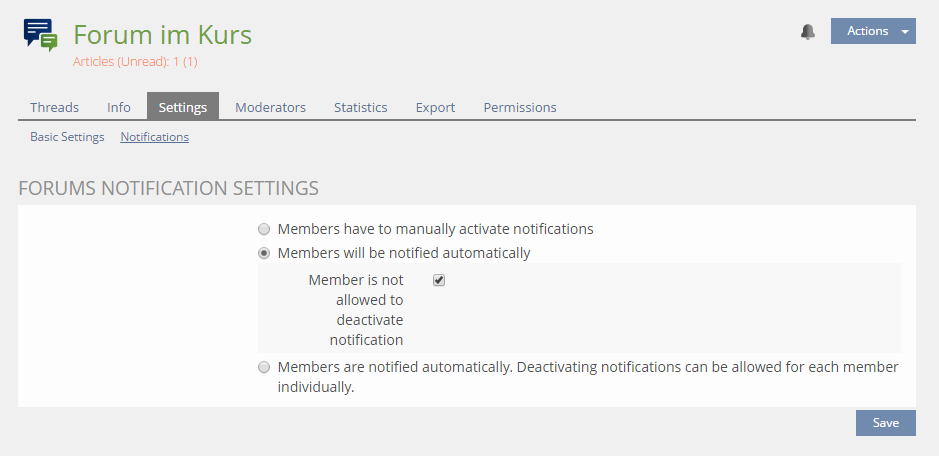Switch to the Export tab
The width and height of the screenshot is (939, 456).
pyautogui.click(x=435, y=107)
